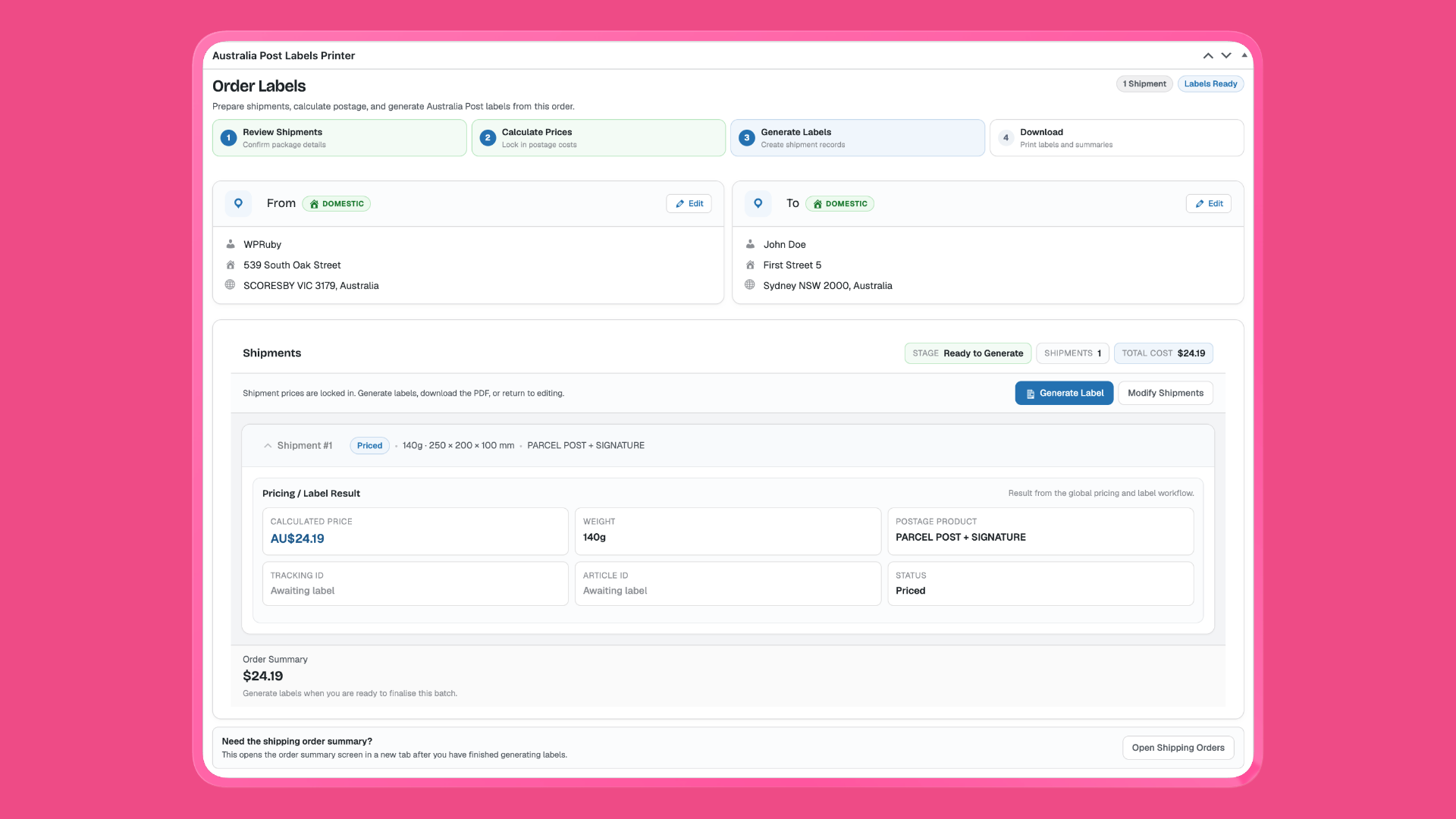This screenshot has width=1456, height=819.
Task: Click the Generate Label button
Action: click(x=1064, y=393)
